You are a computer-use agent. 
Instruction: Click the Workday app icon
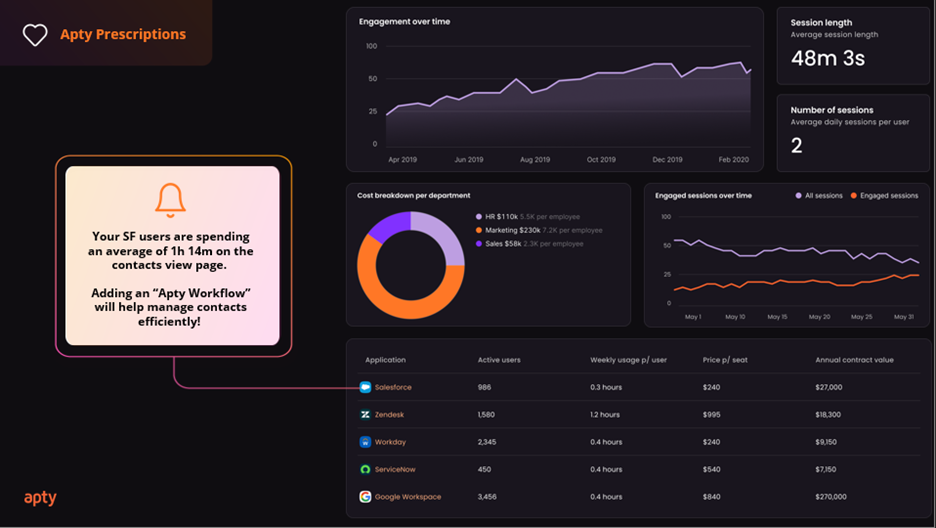tap(365, 442)
